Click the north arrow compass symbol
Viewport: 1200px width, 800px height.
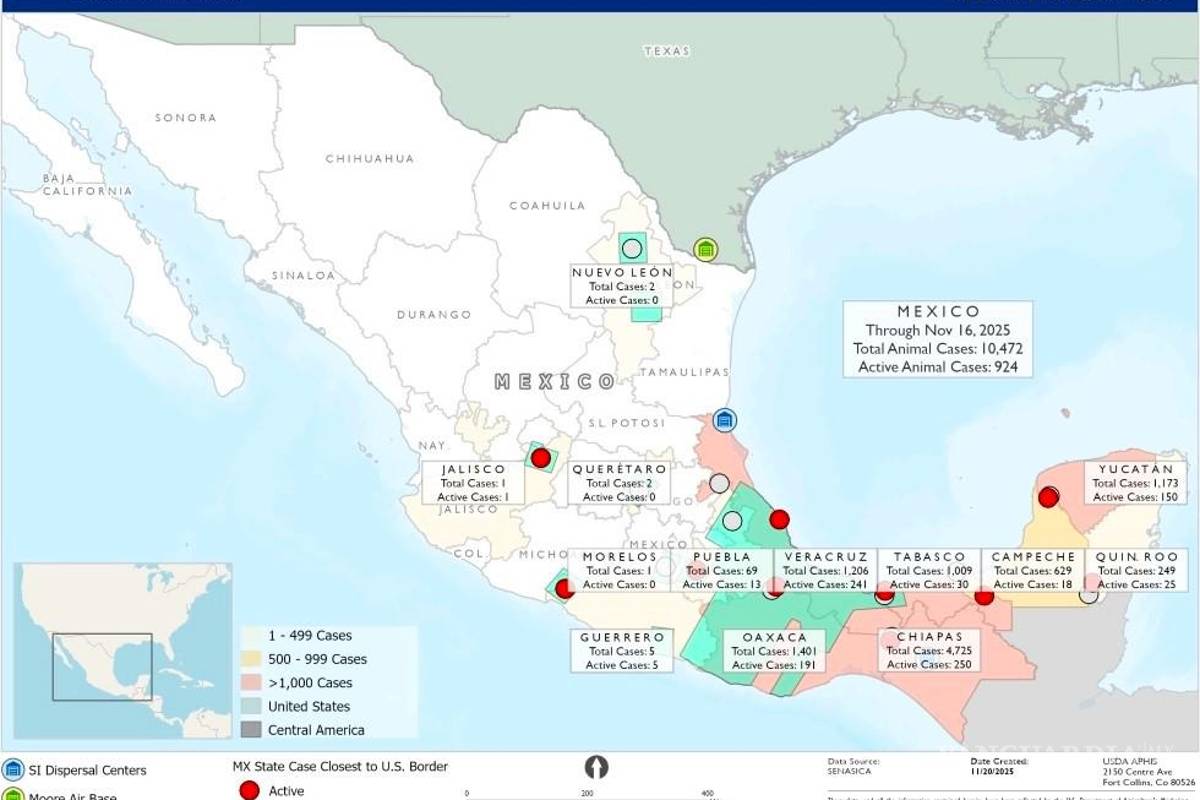click(x=598, y=768)
